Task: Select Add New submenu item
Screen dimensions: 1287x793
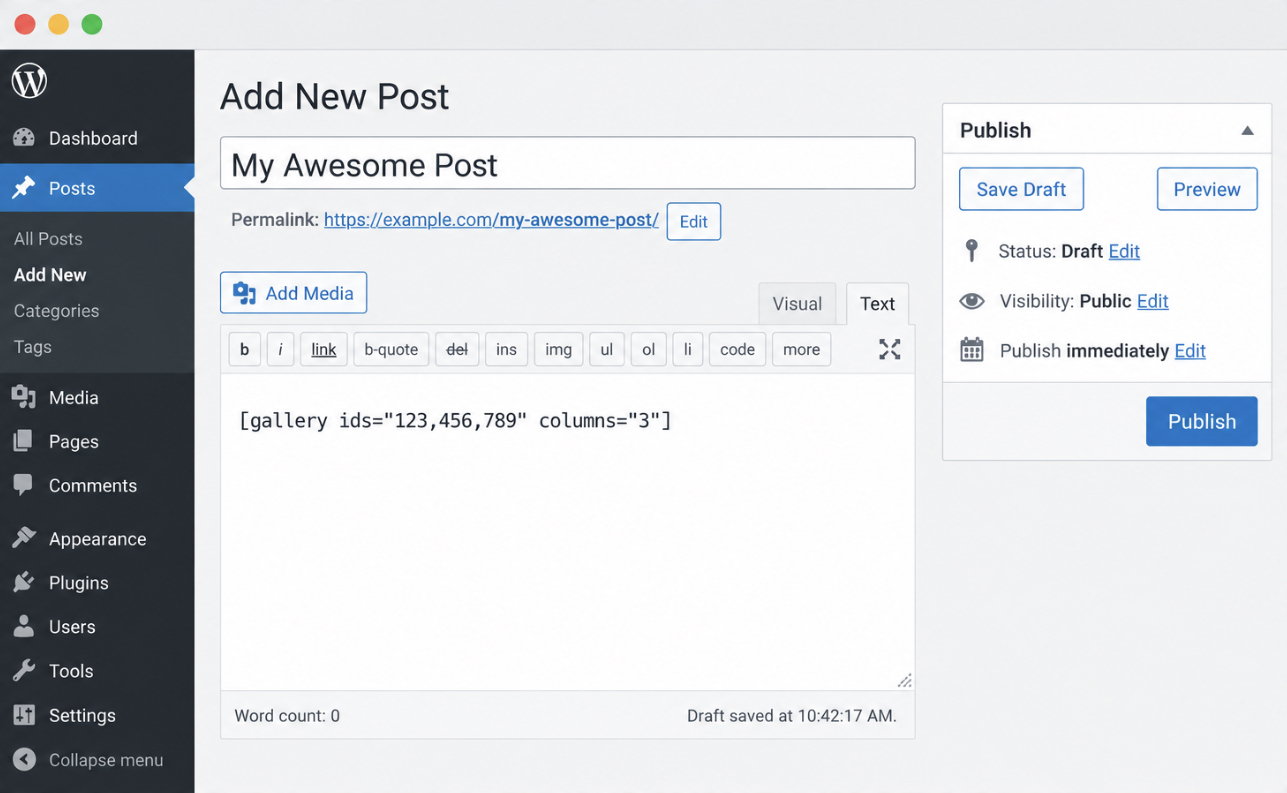Action: click(50, 274)
